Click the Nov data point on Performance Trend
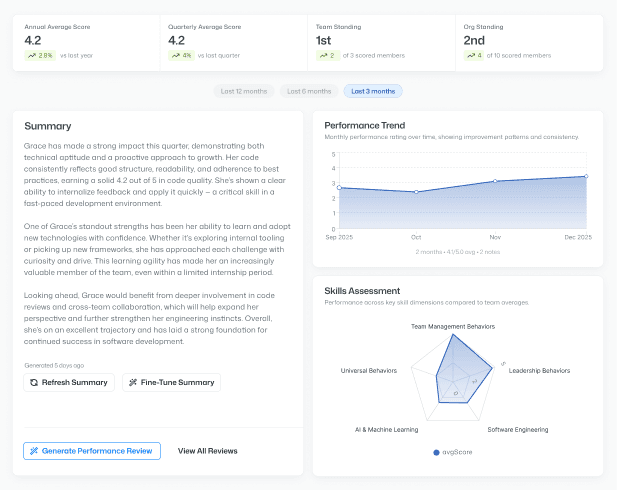617x490 pixels. pyautogui.click(x=494, y=181)
